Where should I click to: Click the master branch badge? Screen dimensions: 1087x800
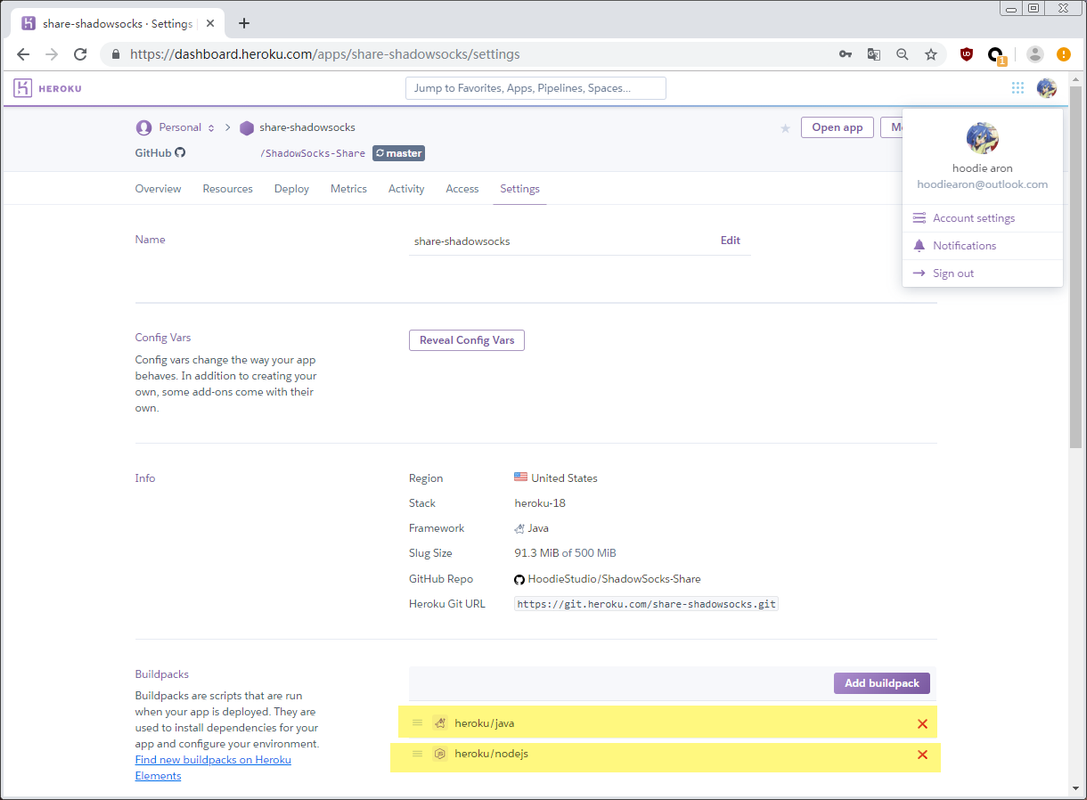tap(399, 153)
